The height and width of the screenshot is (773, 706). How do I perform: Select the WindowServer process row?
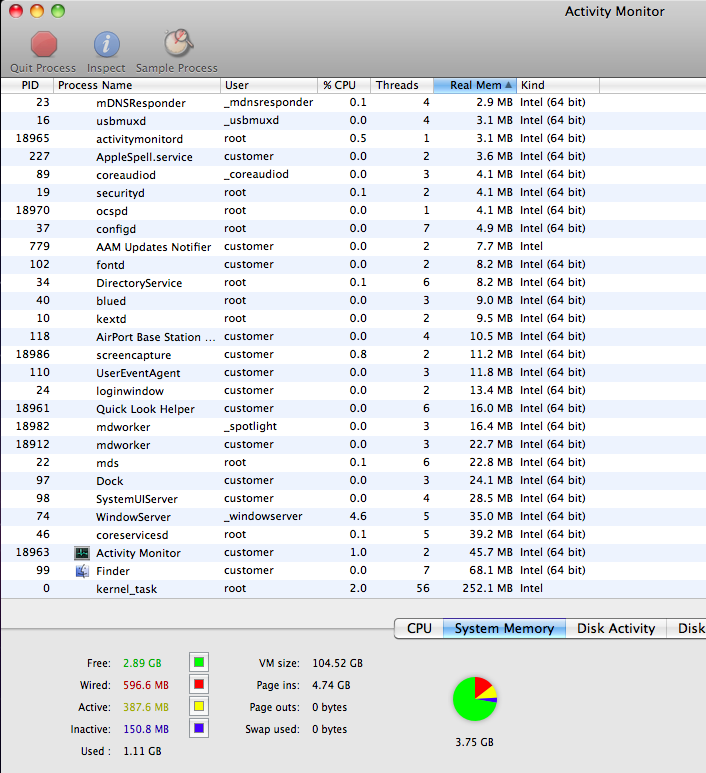point(353,517)
